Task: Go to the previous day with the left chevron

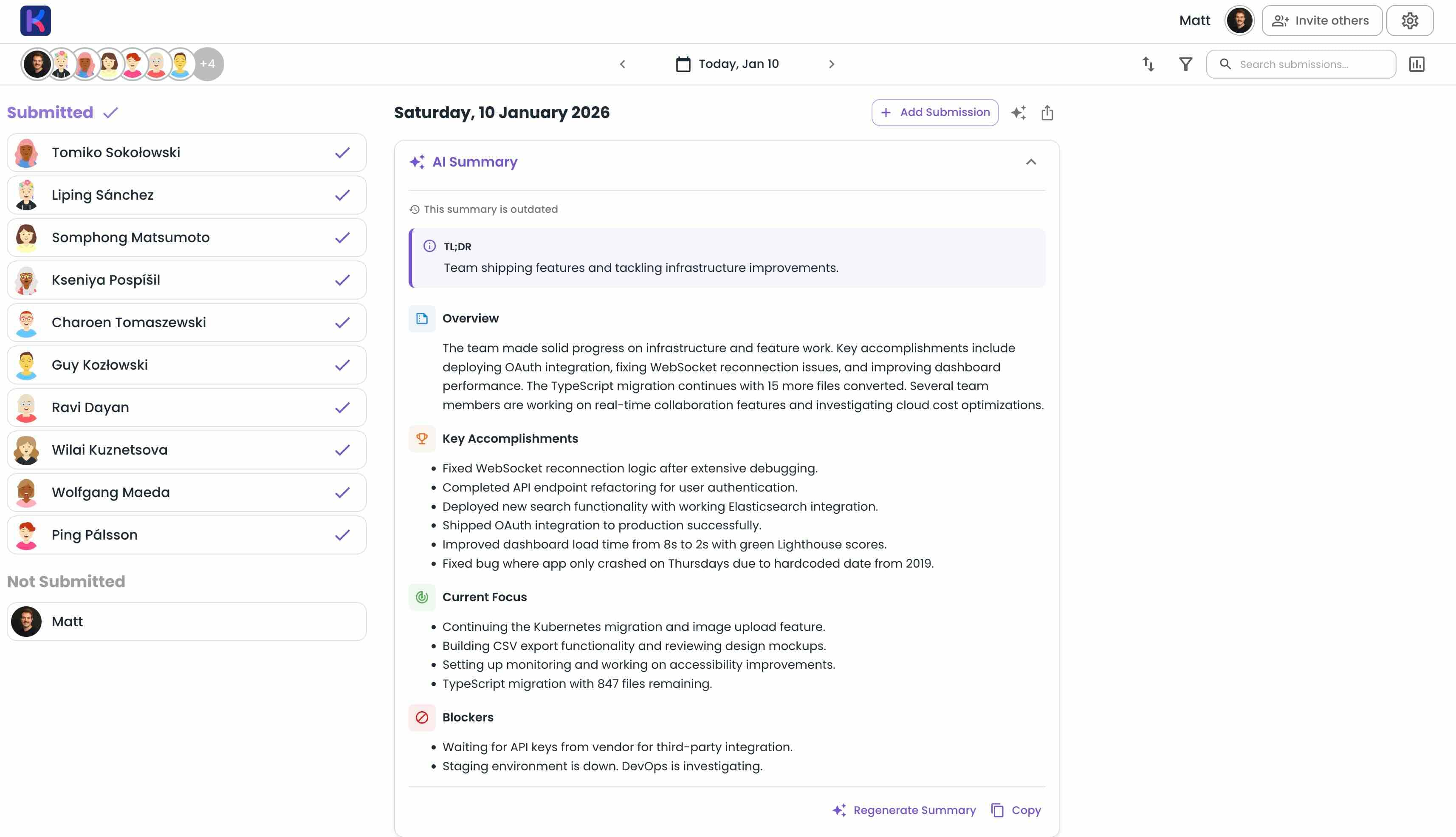Action: [x=622, y=64]
